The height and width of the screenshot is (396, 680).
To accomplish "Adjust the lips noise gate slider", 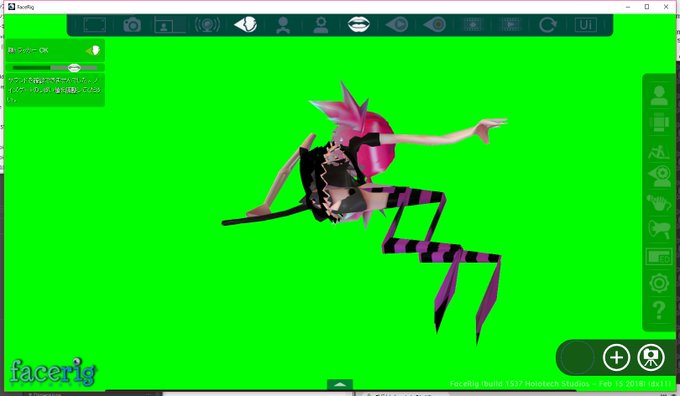I will coord(55,68).
